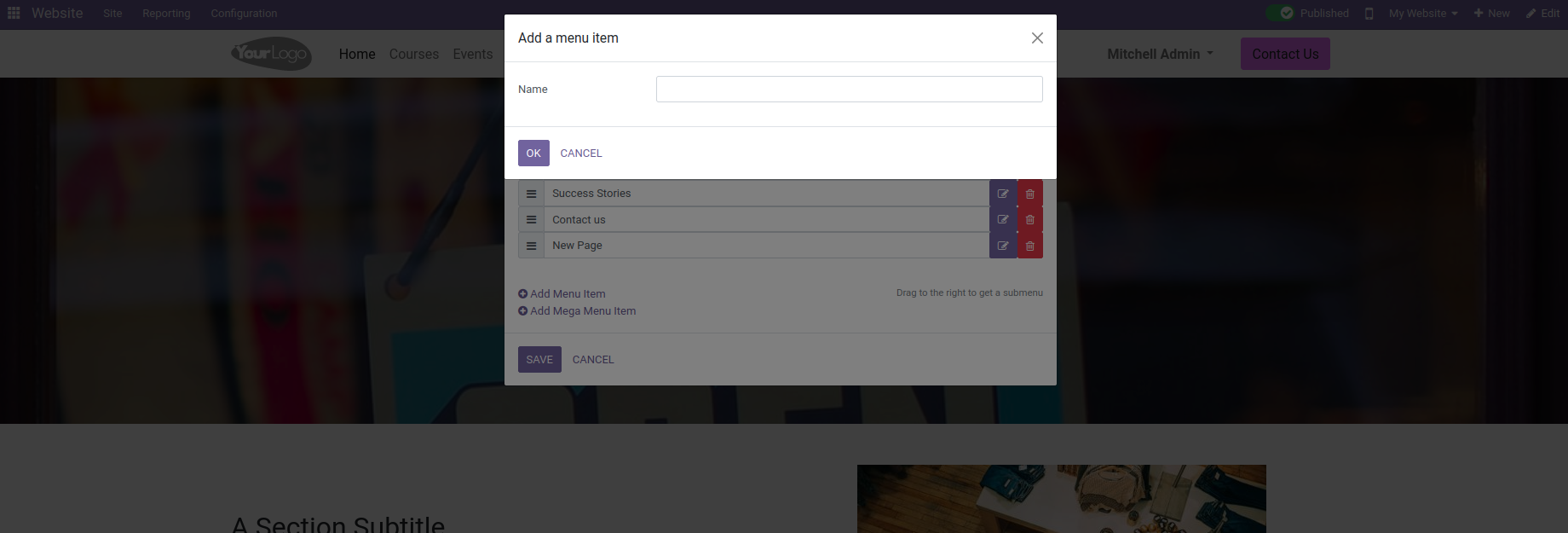Screen dimensions: 1568x533
Task: Select the New Page row text
Action: (577, 246)
